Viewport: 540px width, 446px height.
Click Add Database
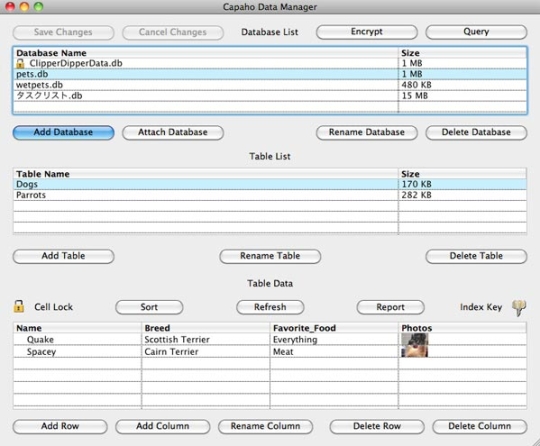[63, 132]
